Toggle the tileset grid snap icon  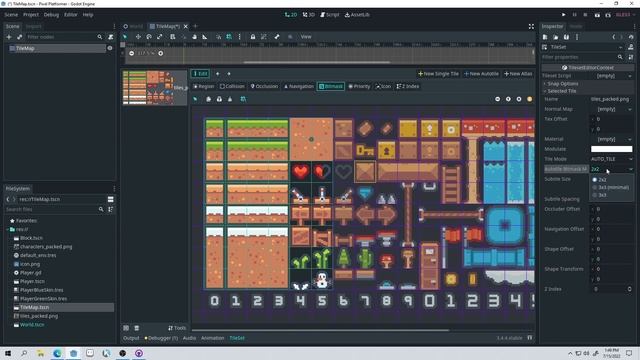coord(243,99)
